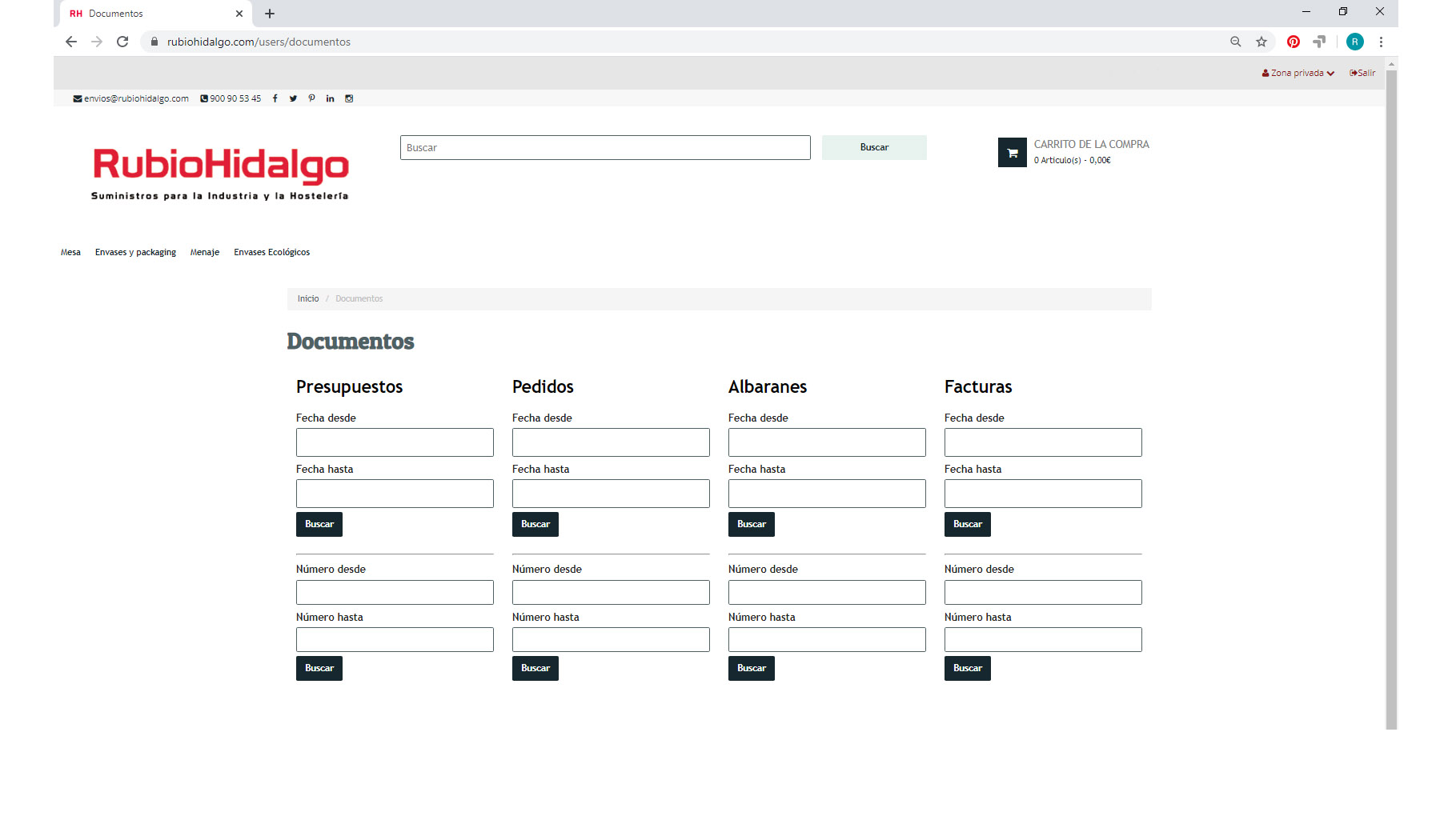
Task: Click Presupuestos number Buscar button
Action: click(x=319, y=668)
